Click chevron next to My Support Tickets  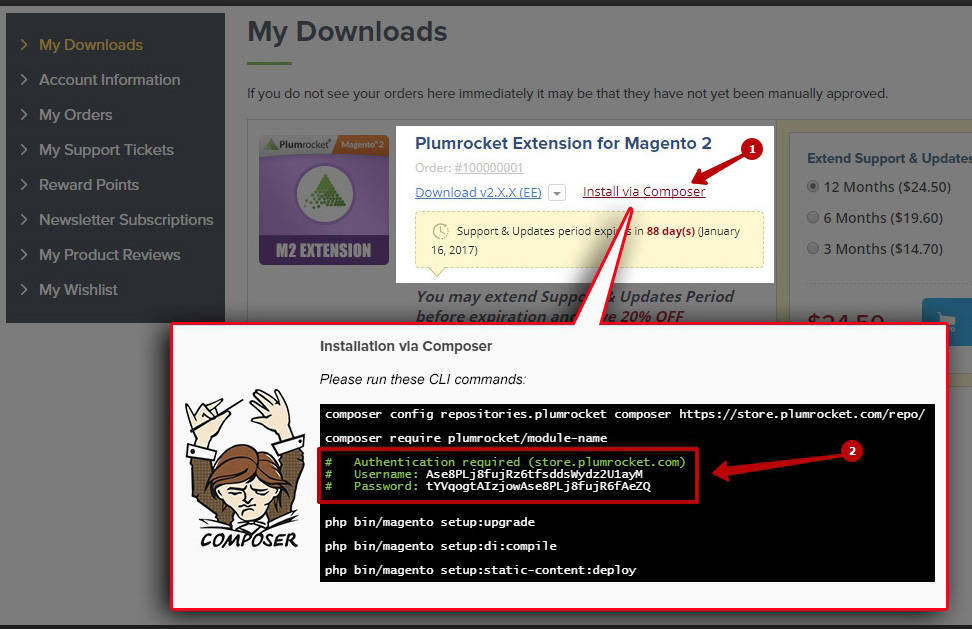pos(24,149)
